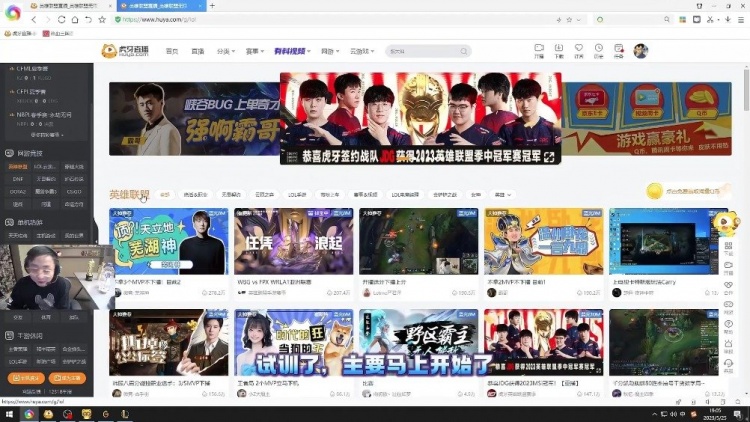Switch to the second browser tab
The image size is (750, 422).
pos(161,6)
